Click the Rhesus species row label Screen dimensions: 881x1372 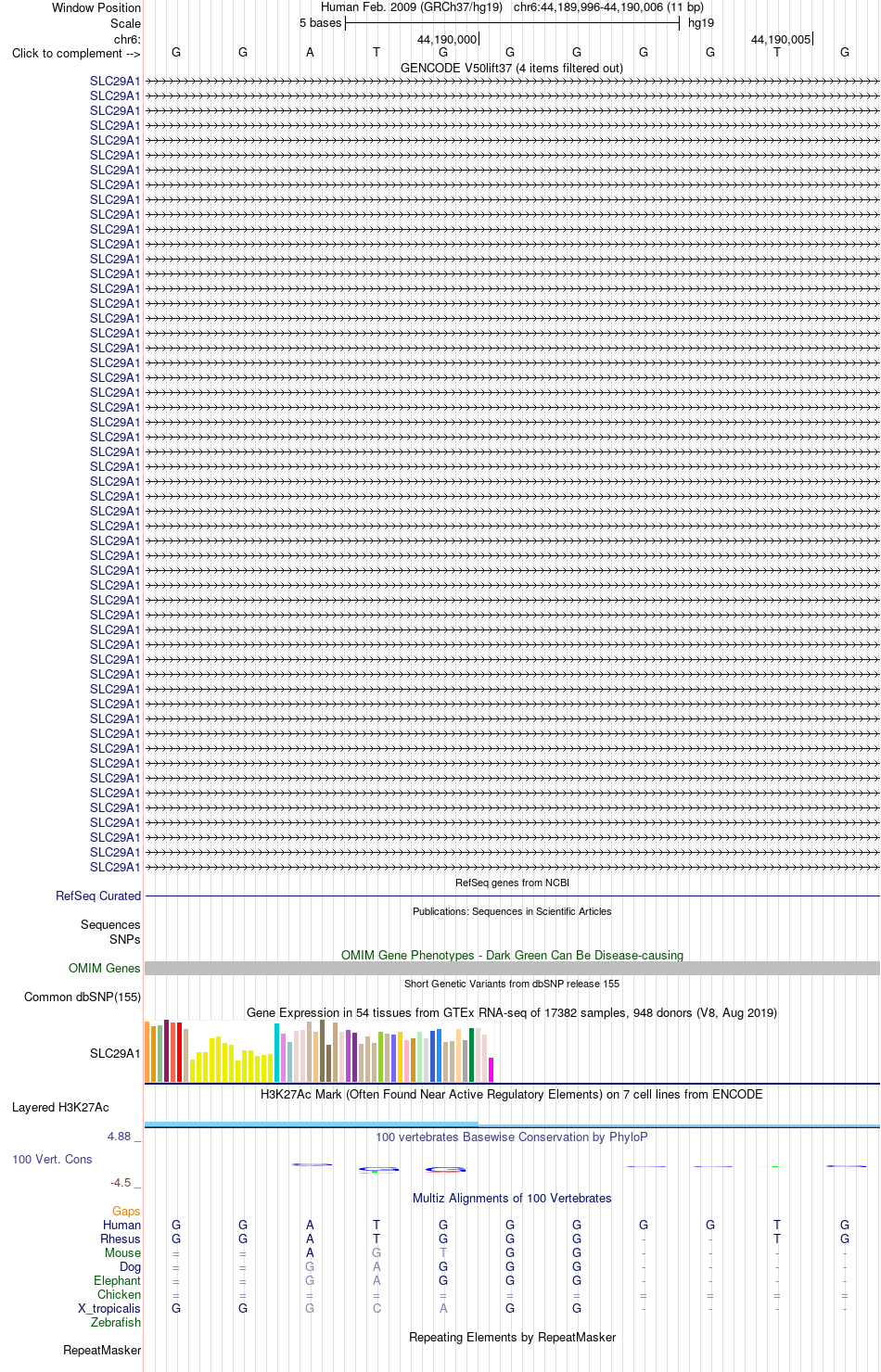pyautogui.click(x=121, y=1239)
